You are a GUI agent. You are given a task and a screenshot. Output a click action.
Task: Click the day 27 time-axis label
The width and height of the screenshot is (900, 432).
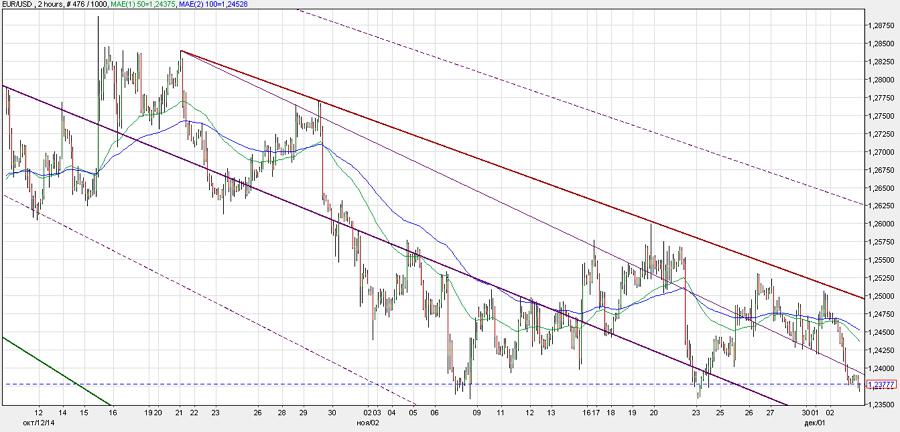coord(770,412)
